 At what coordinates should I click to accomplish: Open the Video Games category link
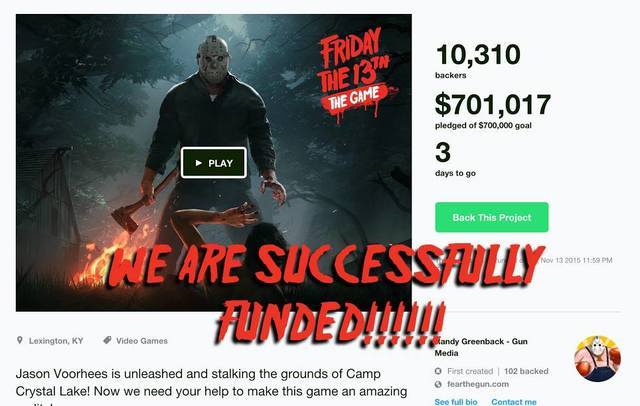click(x=142, y=341)
